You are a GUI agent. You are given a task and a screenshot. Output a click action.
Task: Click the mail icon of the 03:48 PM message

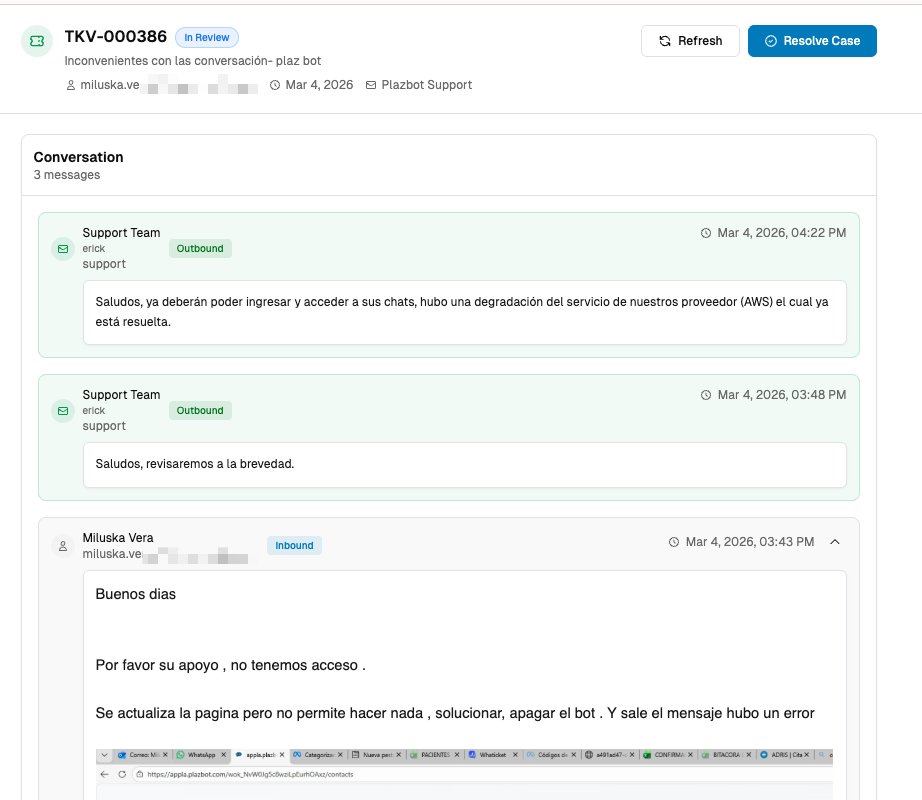(63, 411)
